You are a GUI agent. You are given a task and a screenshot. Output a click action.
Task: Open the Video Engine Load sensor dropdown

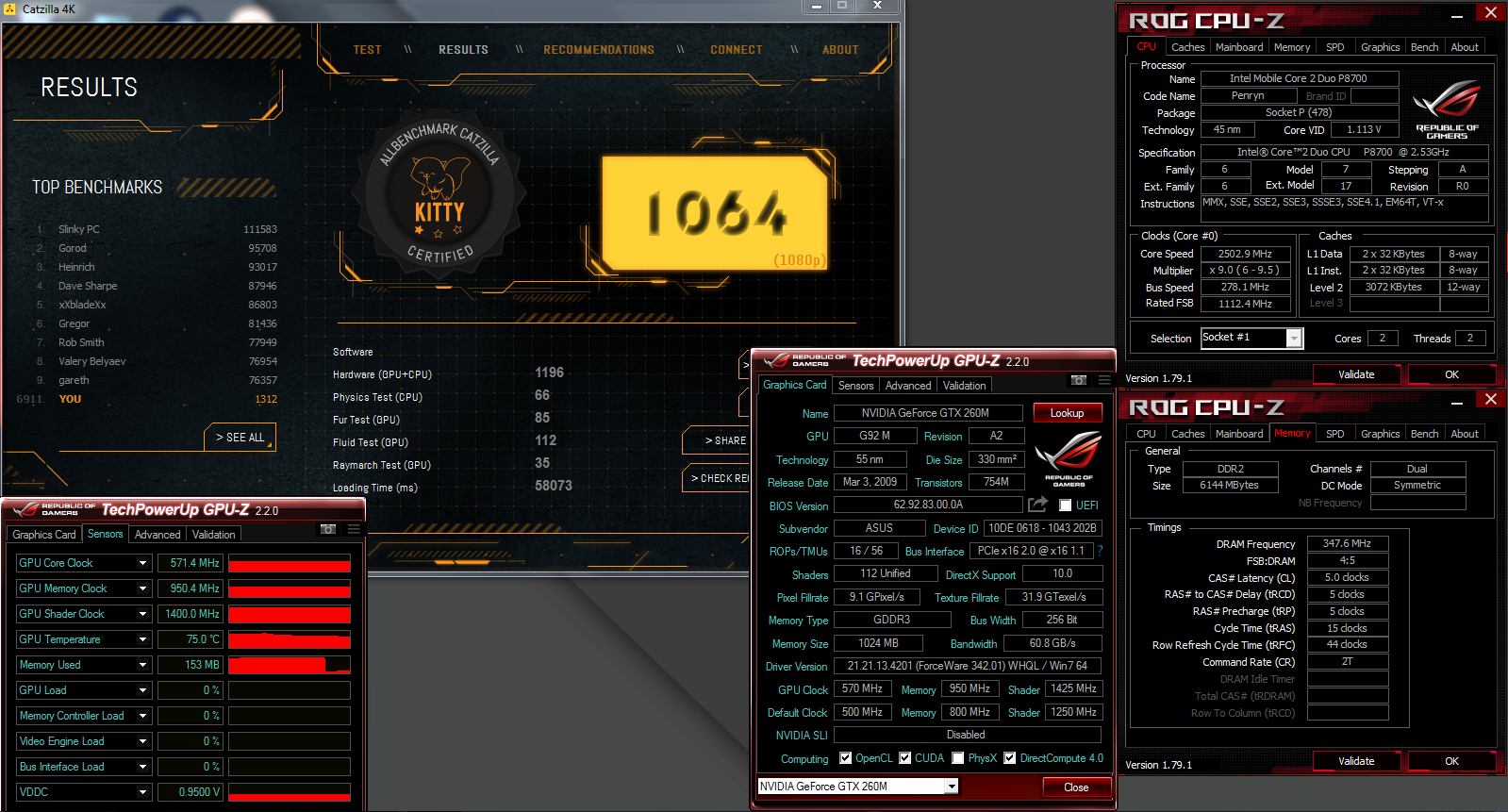click(x=143, y=741)
